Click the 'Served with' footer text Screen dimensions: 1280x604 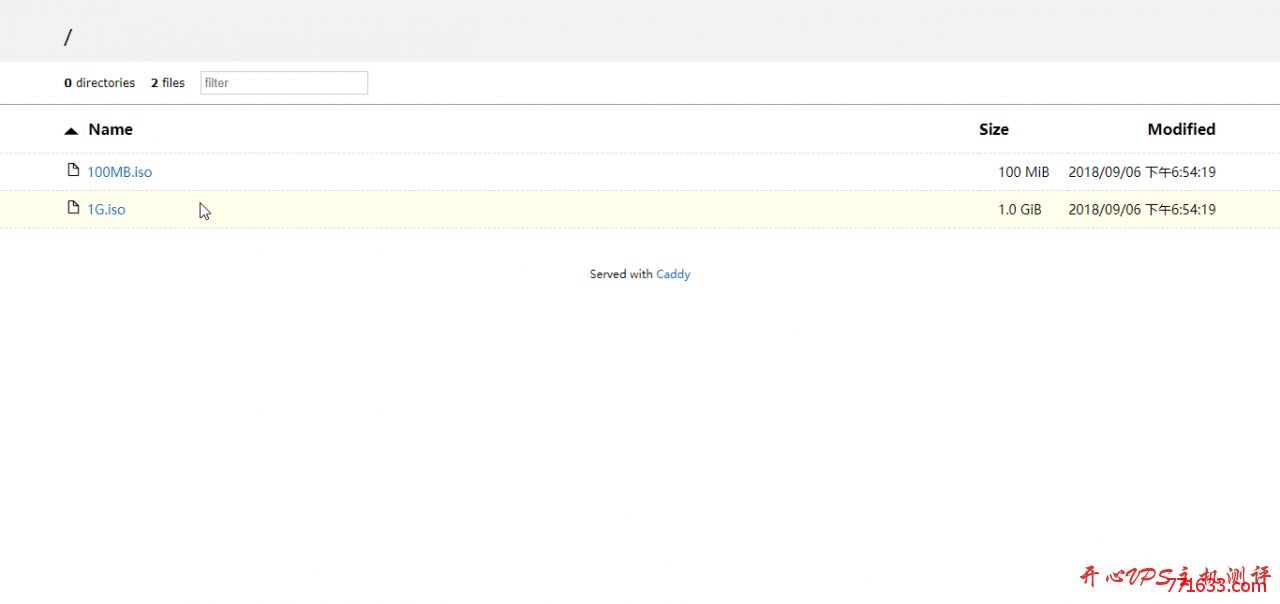[620, 274]
